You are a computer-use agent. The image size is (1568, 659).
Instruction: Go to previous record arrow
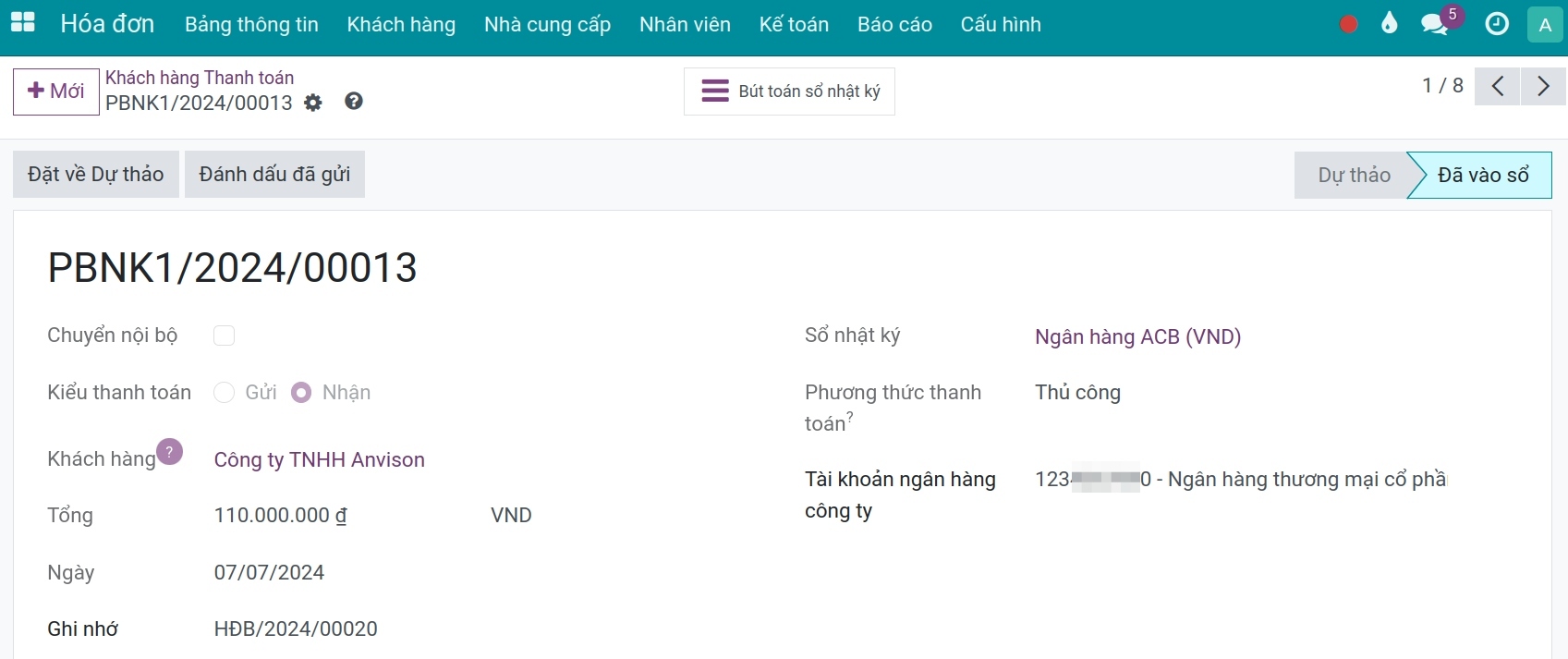point(1498,87)
